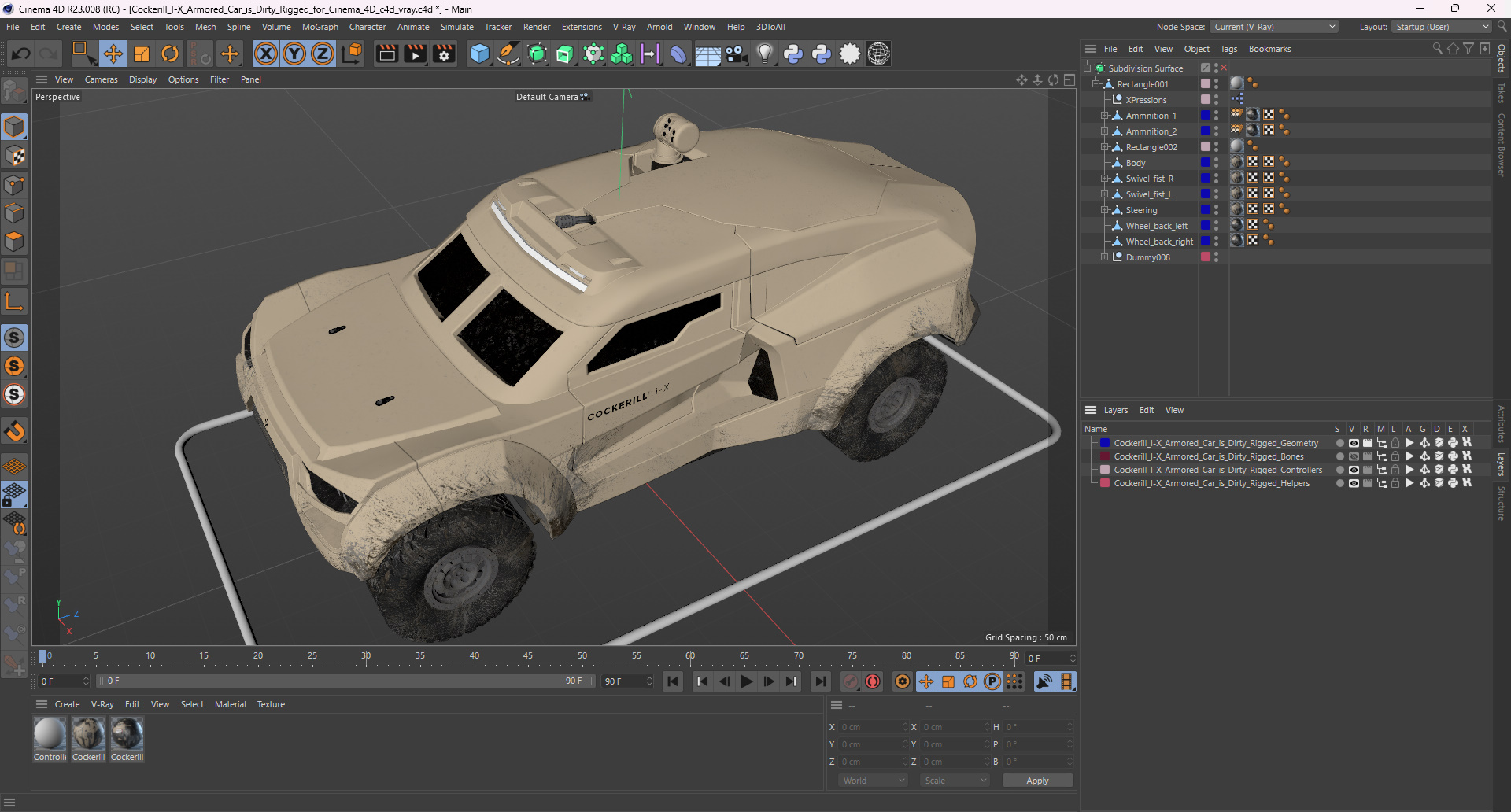Click the Geometry layer blue color swatch
Viewport: 1511px width, 812px height.
tap(1105, 443)
